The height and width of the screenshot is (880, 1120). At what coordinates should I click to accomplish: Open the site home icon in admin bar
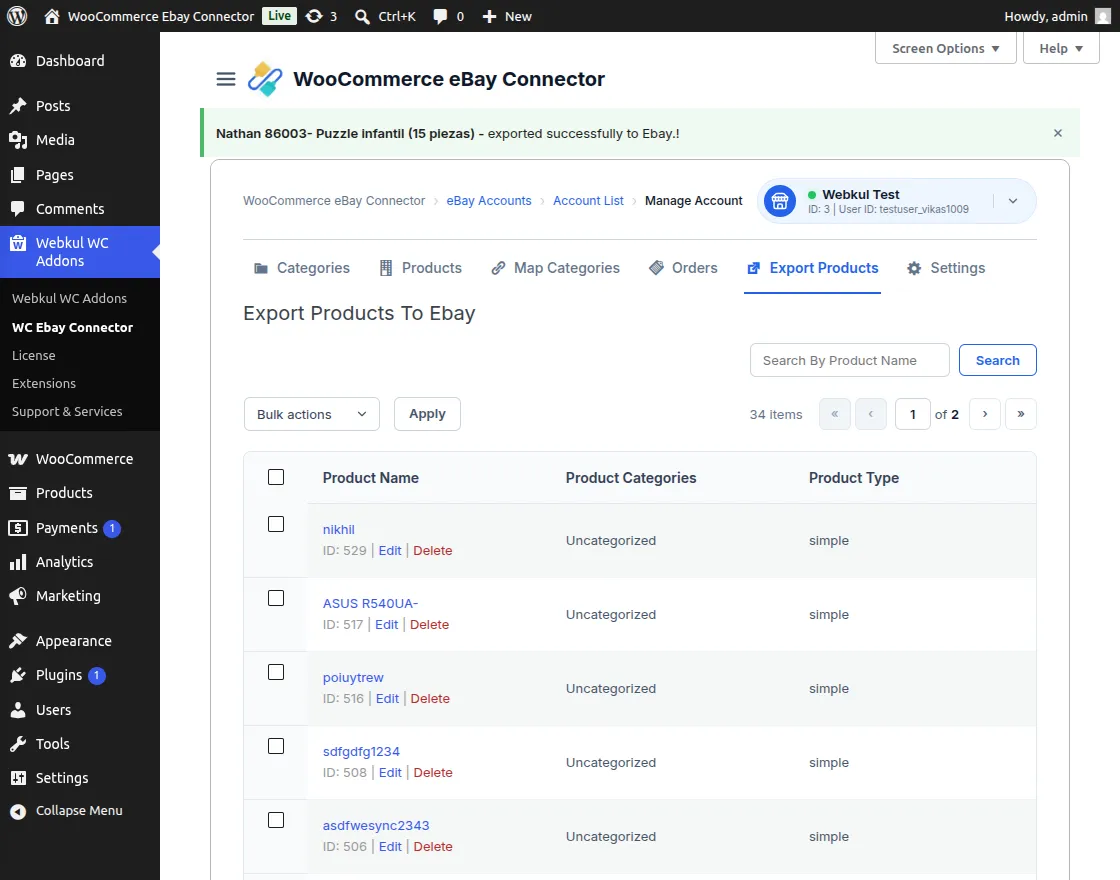(x=51, y=16)
